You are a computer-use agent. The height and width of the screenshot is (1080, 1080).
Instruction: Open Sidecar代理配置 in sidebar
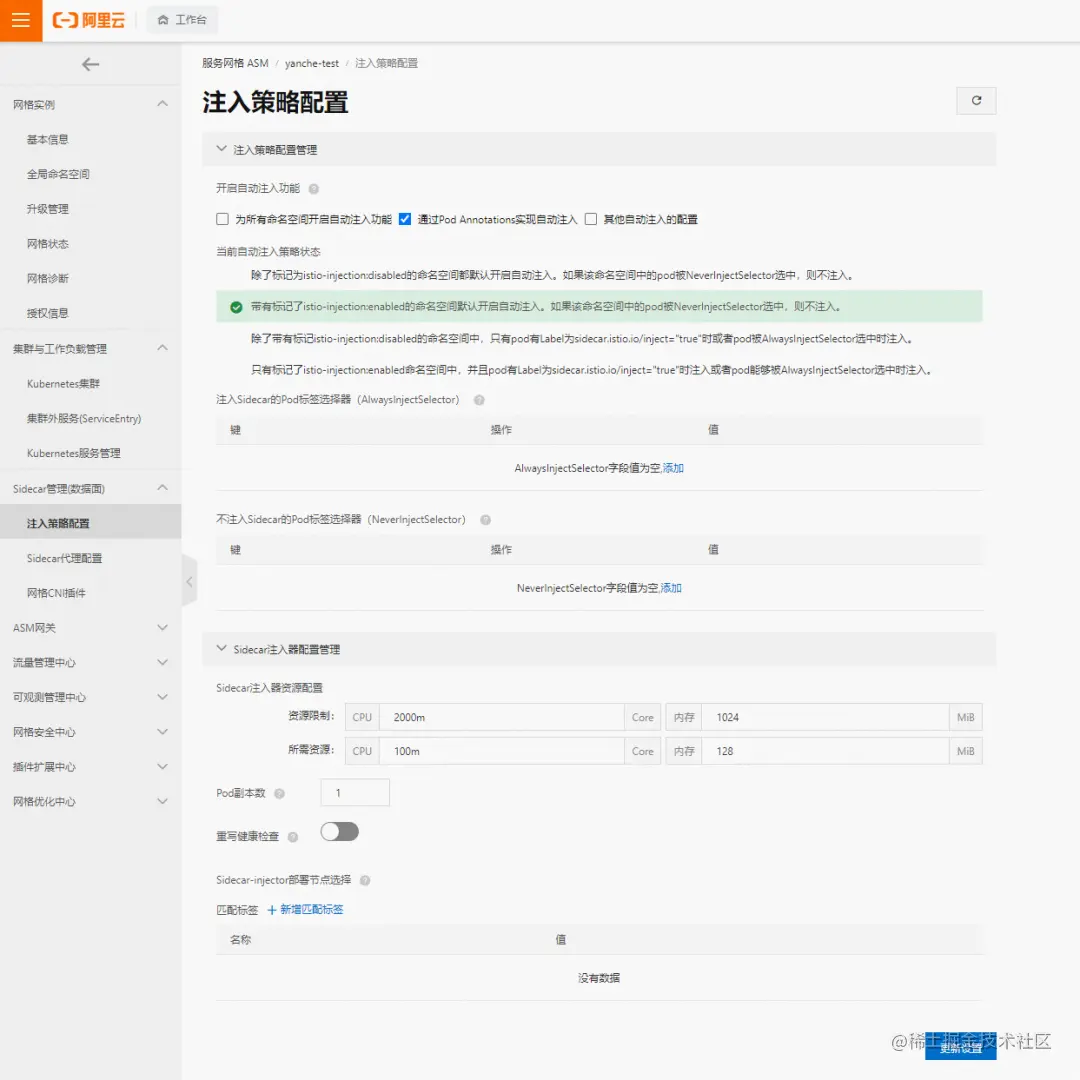[64, 559]
